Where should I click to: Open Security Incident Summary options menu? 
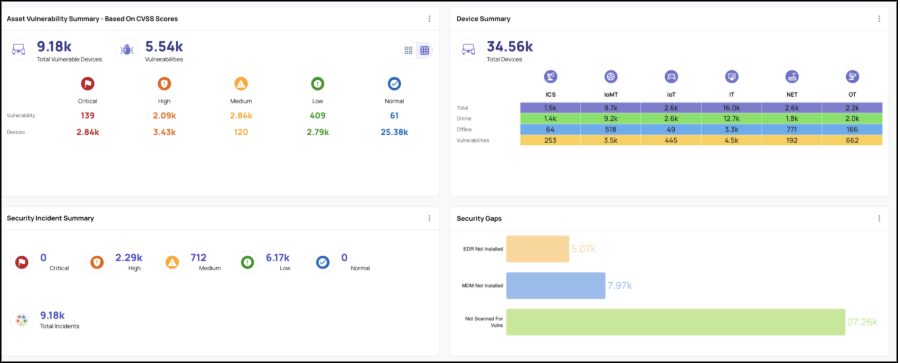pos(429,218)
